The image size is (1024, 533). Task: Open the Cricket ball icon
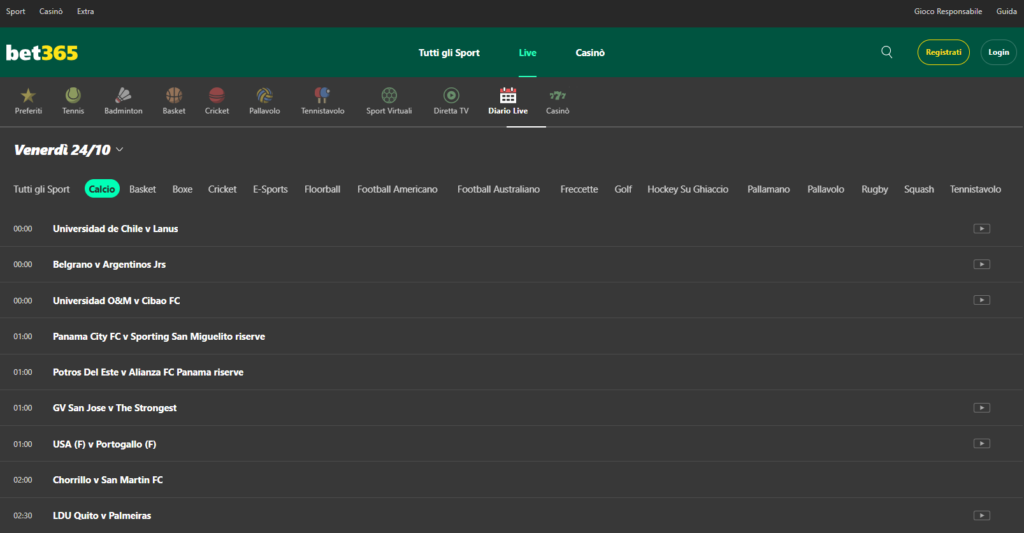[217, 96]
